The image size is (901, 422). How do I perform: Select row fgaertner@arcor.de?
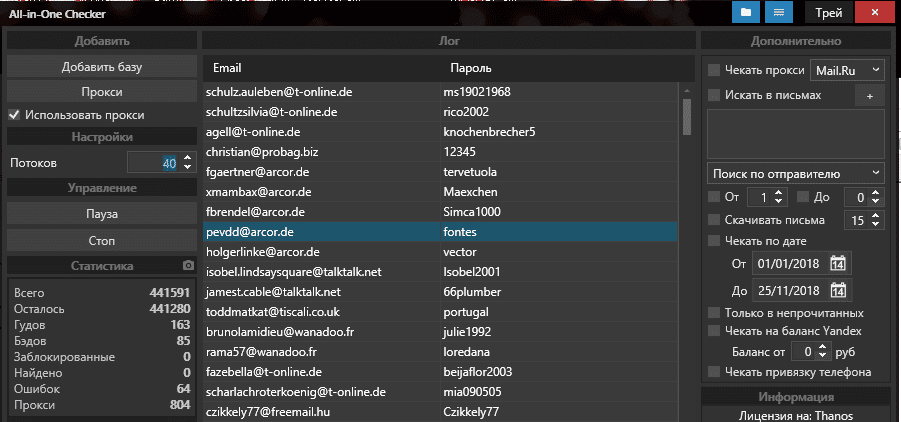point(440,172)
